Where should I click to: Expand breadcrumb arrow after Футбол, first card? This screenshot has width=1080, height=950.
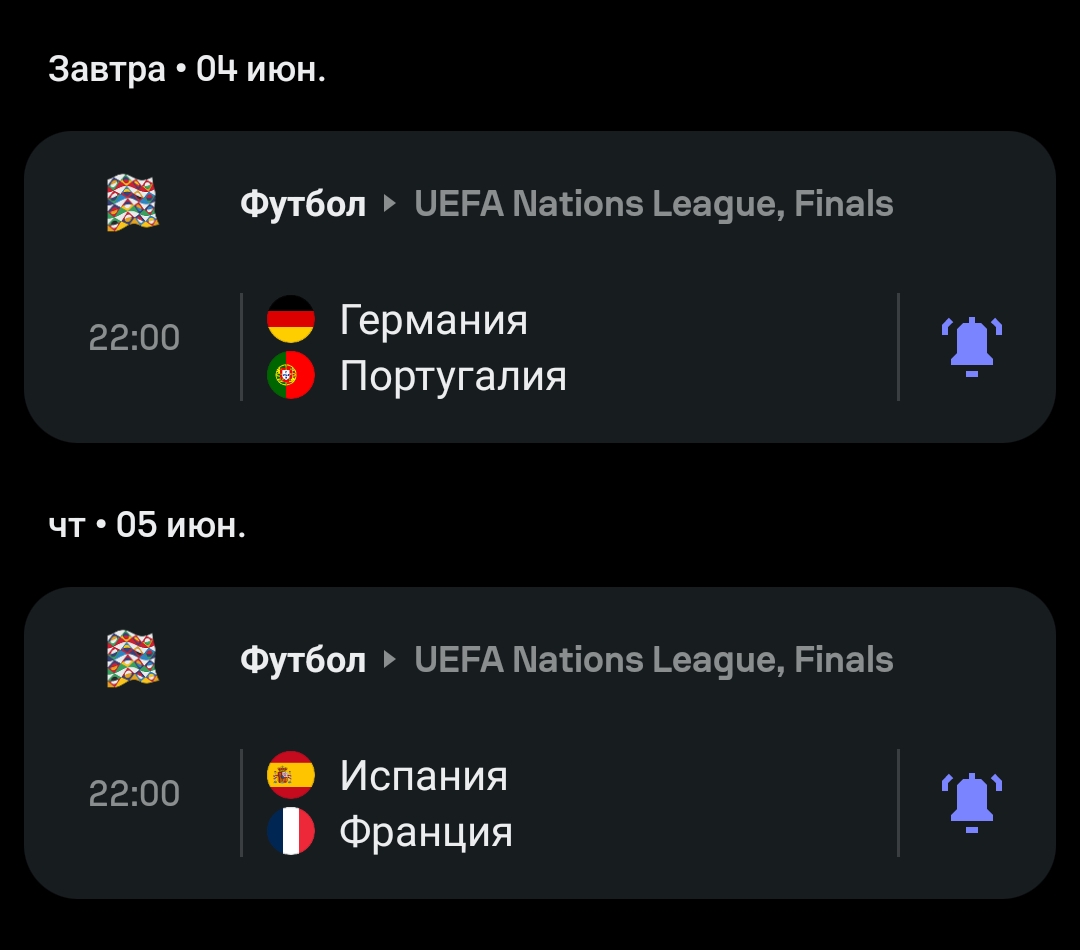point(390,203)
